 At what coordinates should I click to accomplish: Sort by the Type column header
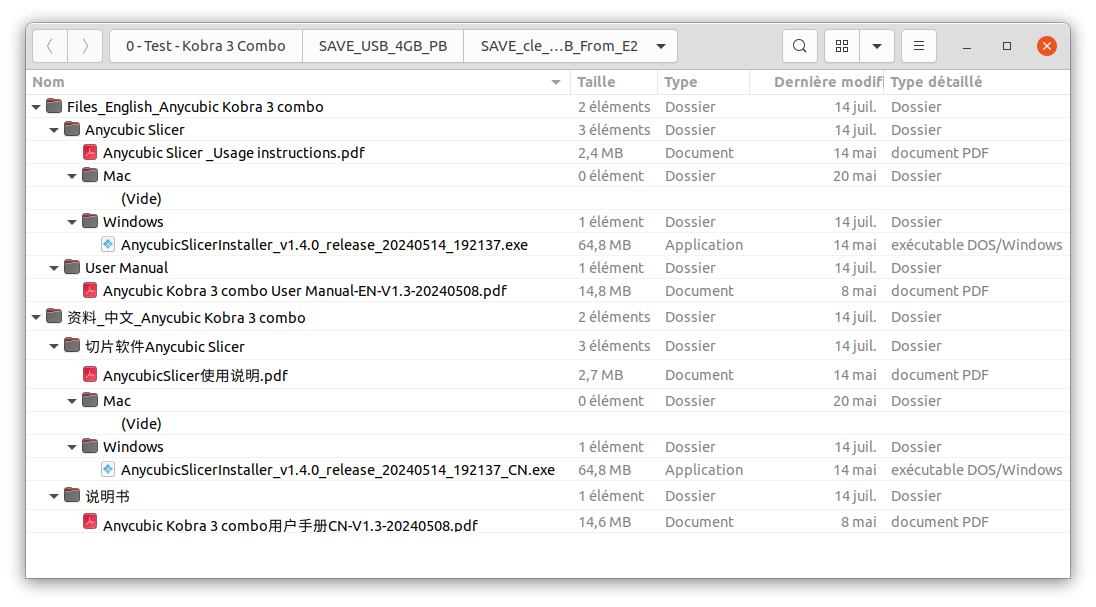coord(703,82)
